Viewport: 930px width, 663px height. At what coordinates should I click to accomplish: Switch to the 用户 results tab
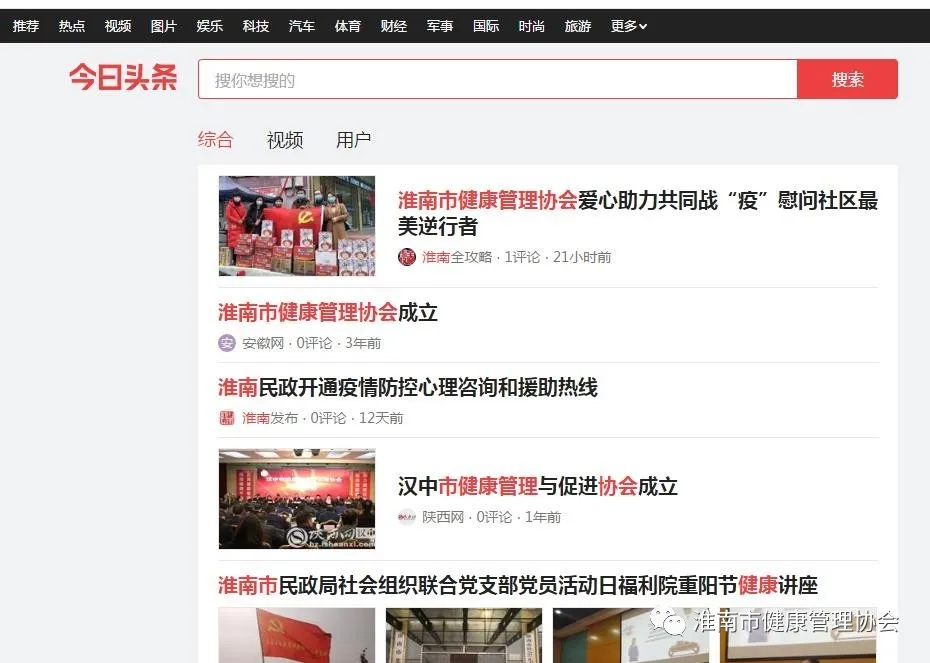pyautogui.click(x=353, y=140)
